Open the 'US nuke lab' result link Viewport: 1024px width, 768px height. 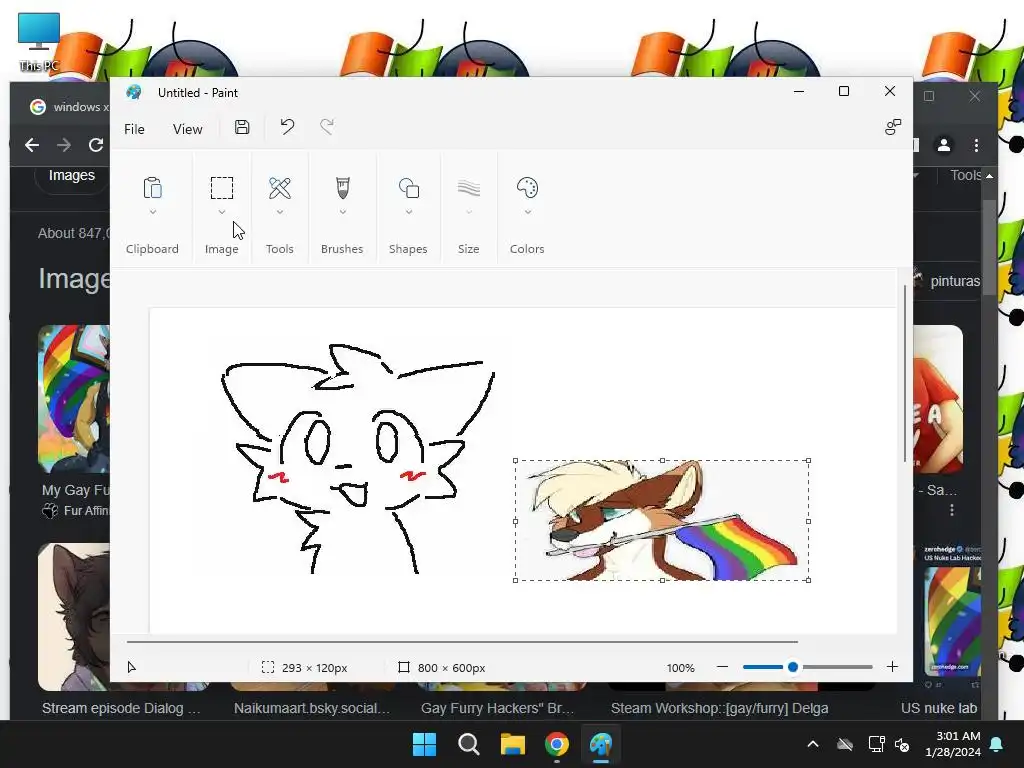click(938, 708)
